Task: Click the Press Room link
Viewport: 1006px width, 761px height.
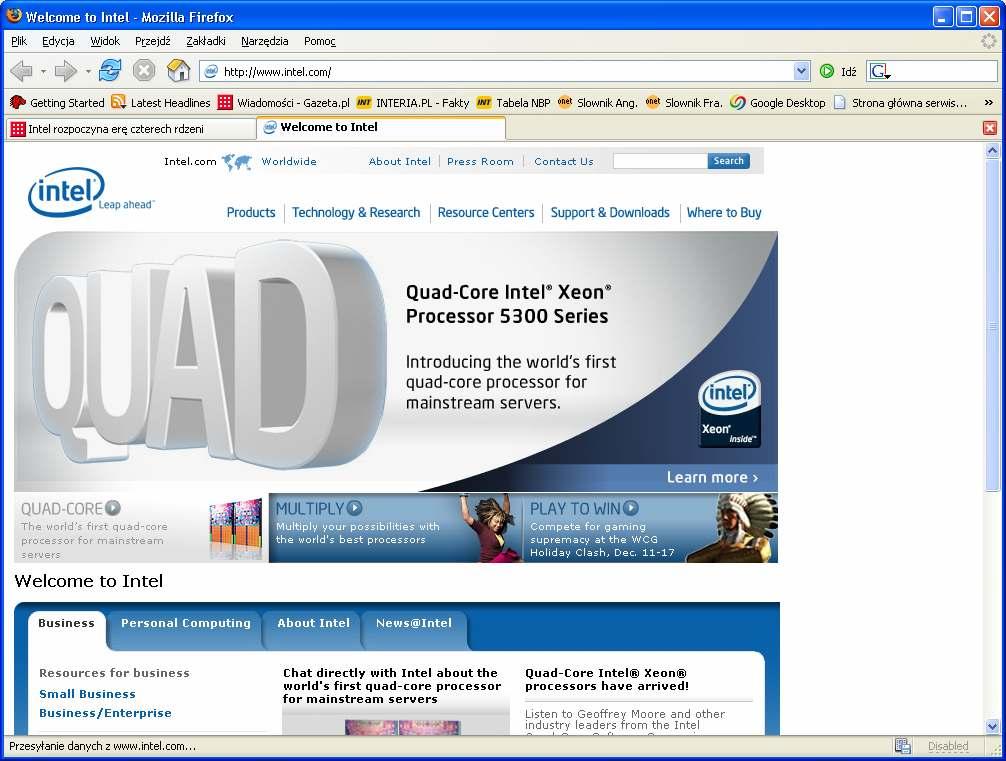Action: (x=480, y=162)
